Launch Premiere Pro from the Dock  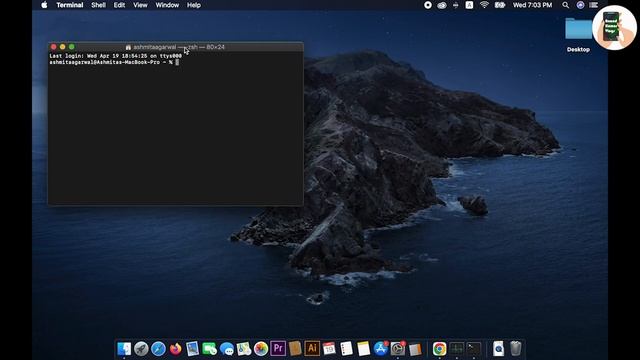coord(278,349)
